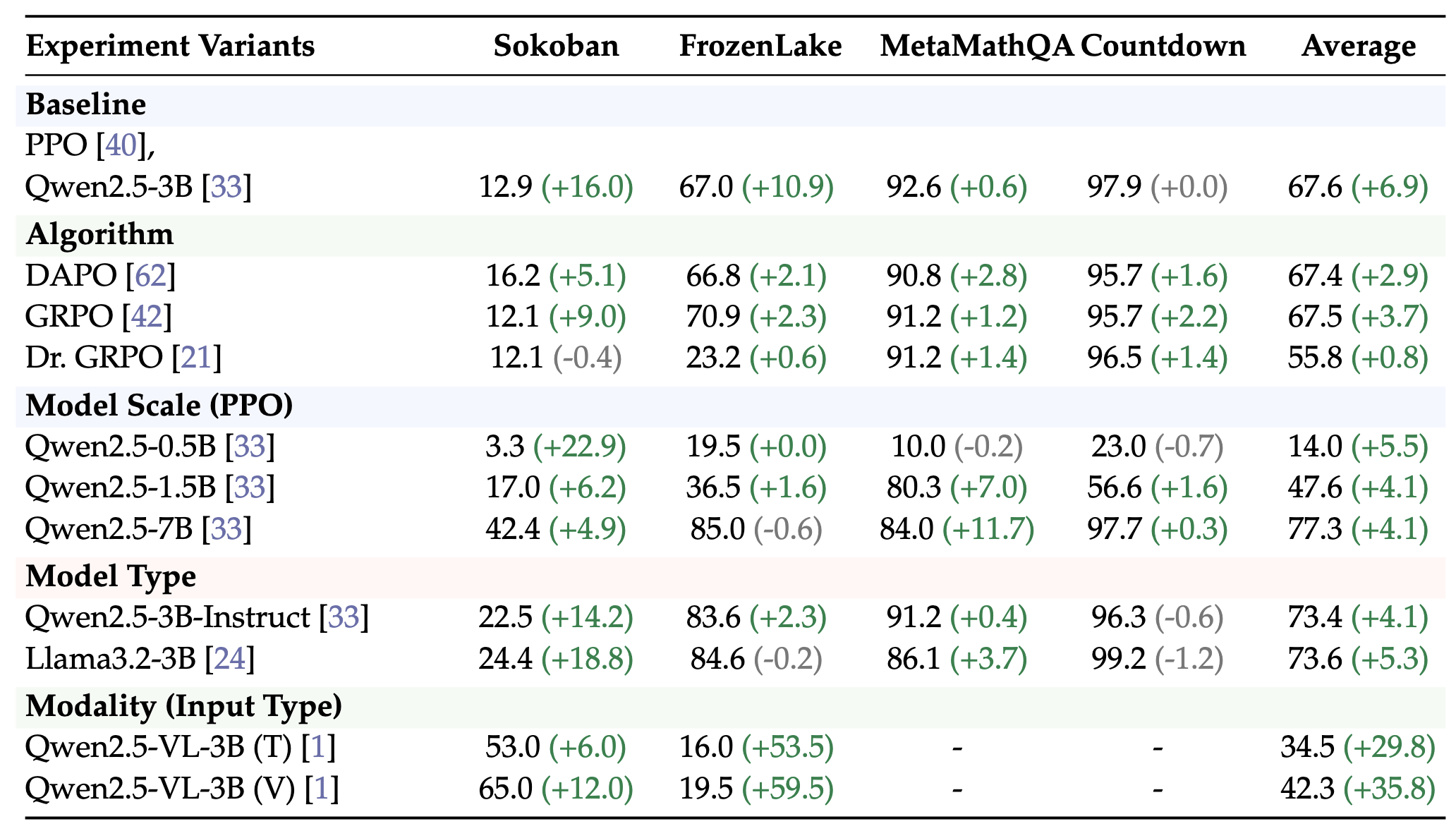
Task: Select the Countdown column header
Action: [1163, 47]
